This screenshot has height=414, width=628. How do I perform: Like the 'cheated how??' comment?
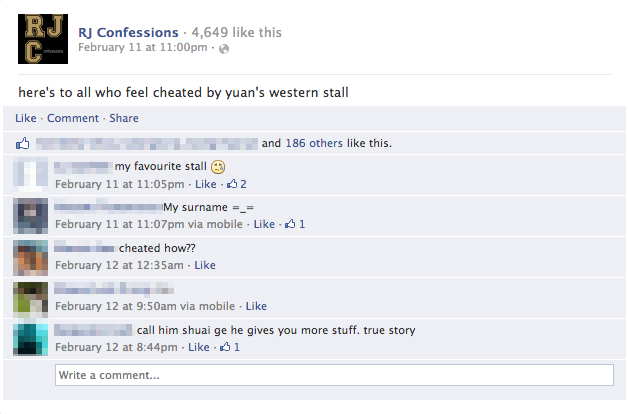click(205, 265)
